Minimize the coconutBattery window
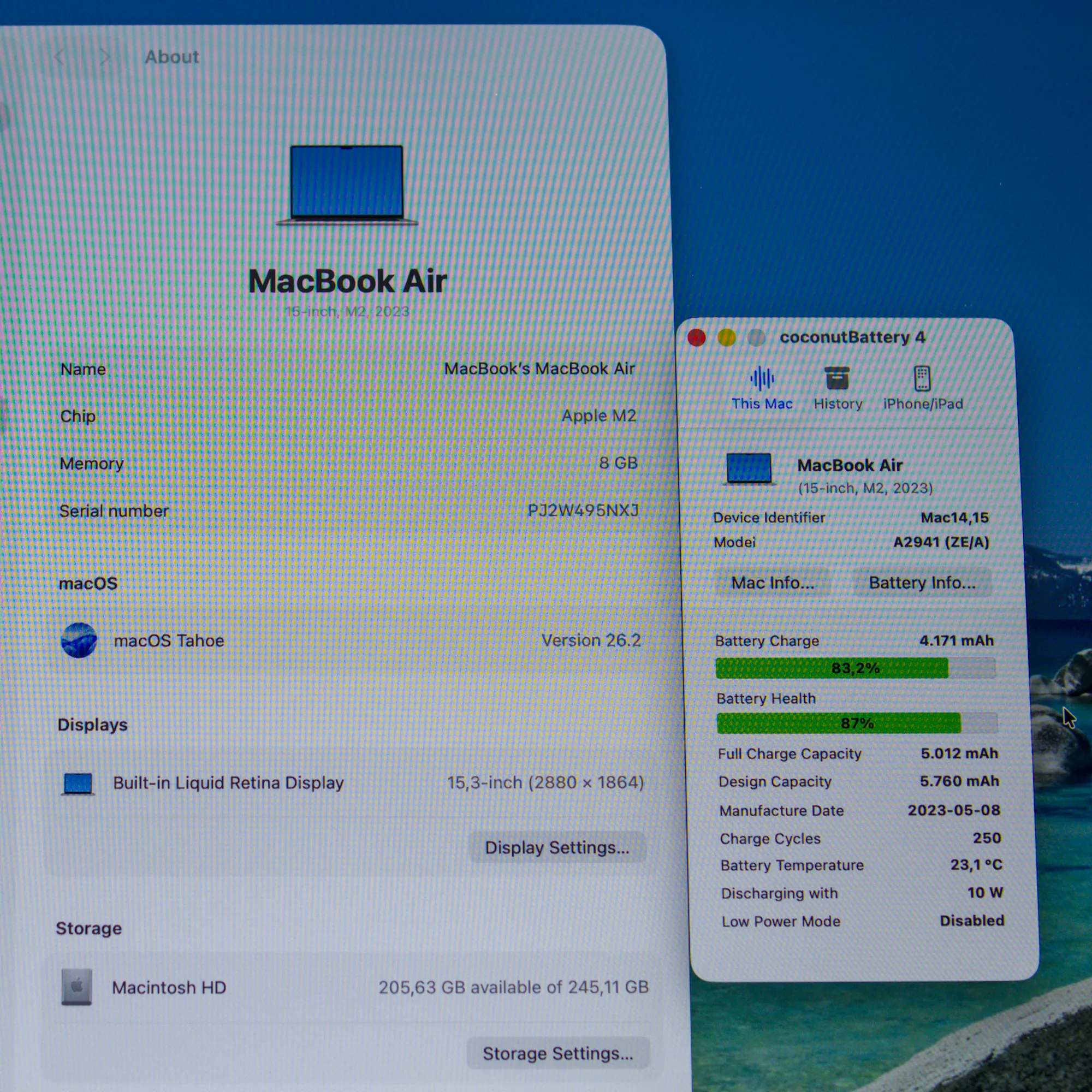1092x1092 pixels. (726, 337)
